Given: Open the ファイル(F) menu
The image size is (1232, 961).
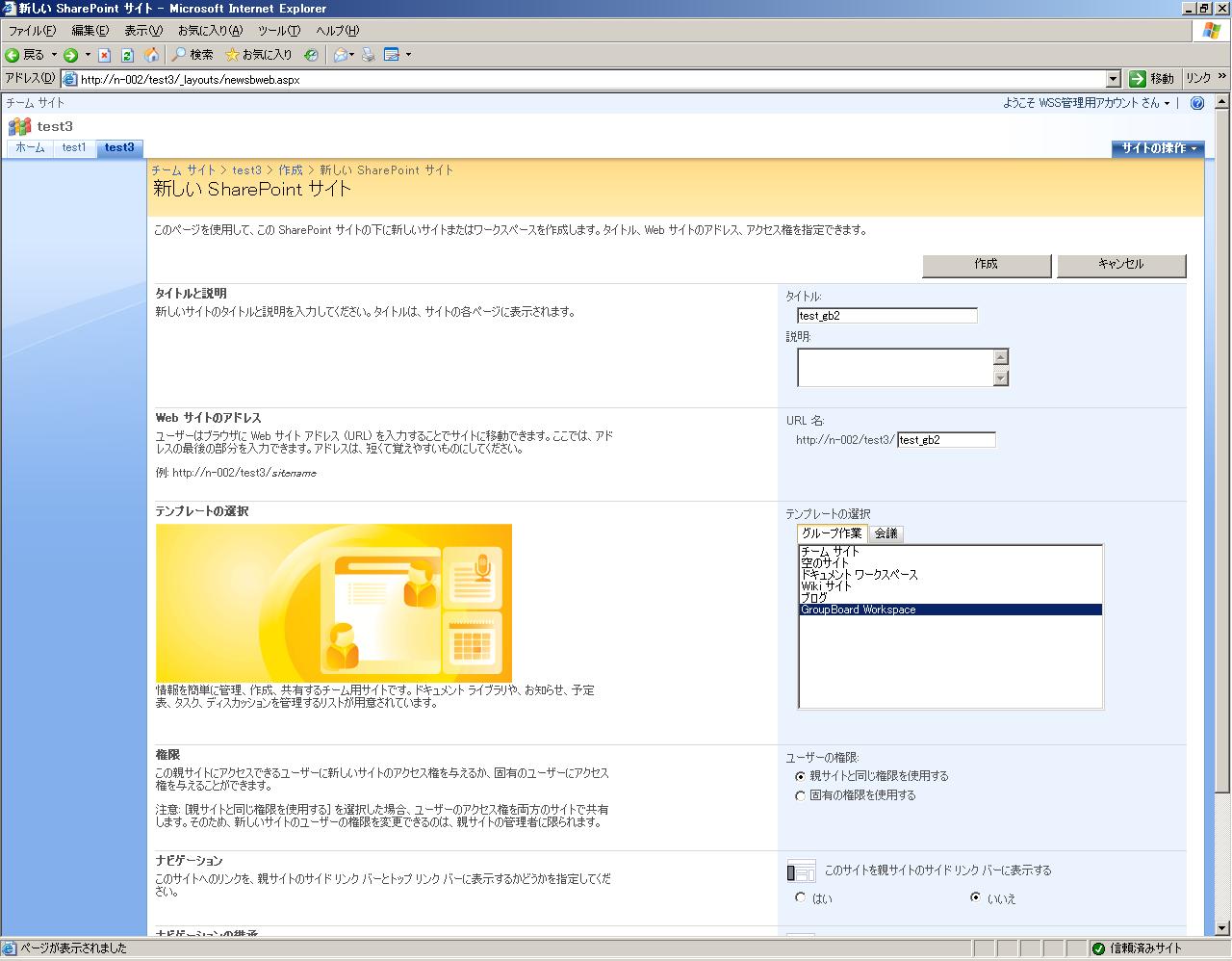Looking at the screenshot, I should click(x=33, y=31).
